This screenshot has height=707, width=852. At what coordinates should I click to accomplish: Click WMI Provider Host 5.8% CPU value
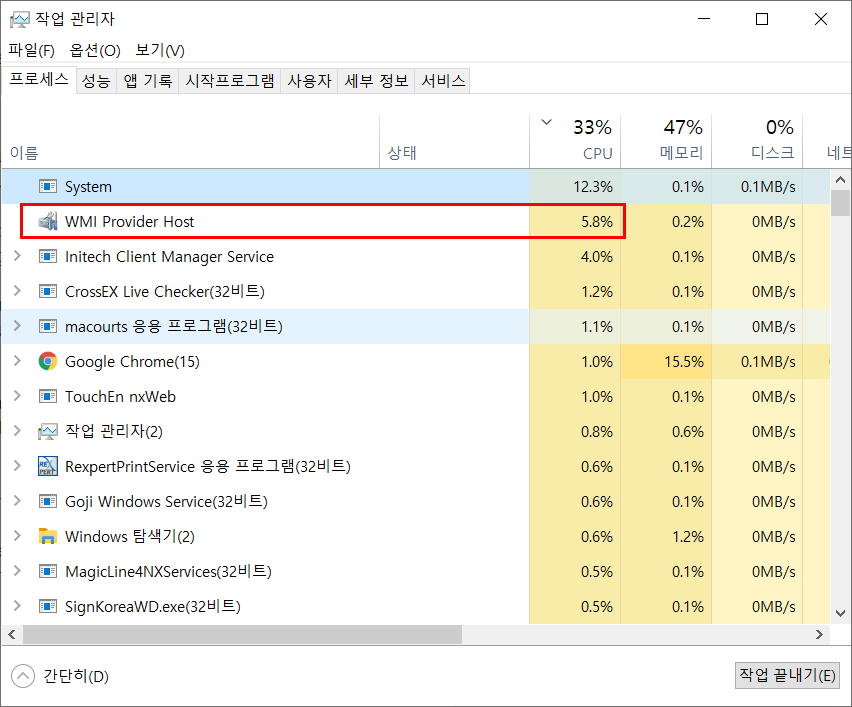pyautogui.click(x=597, y=222)
